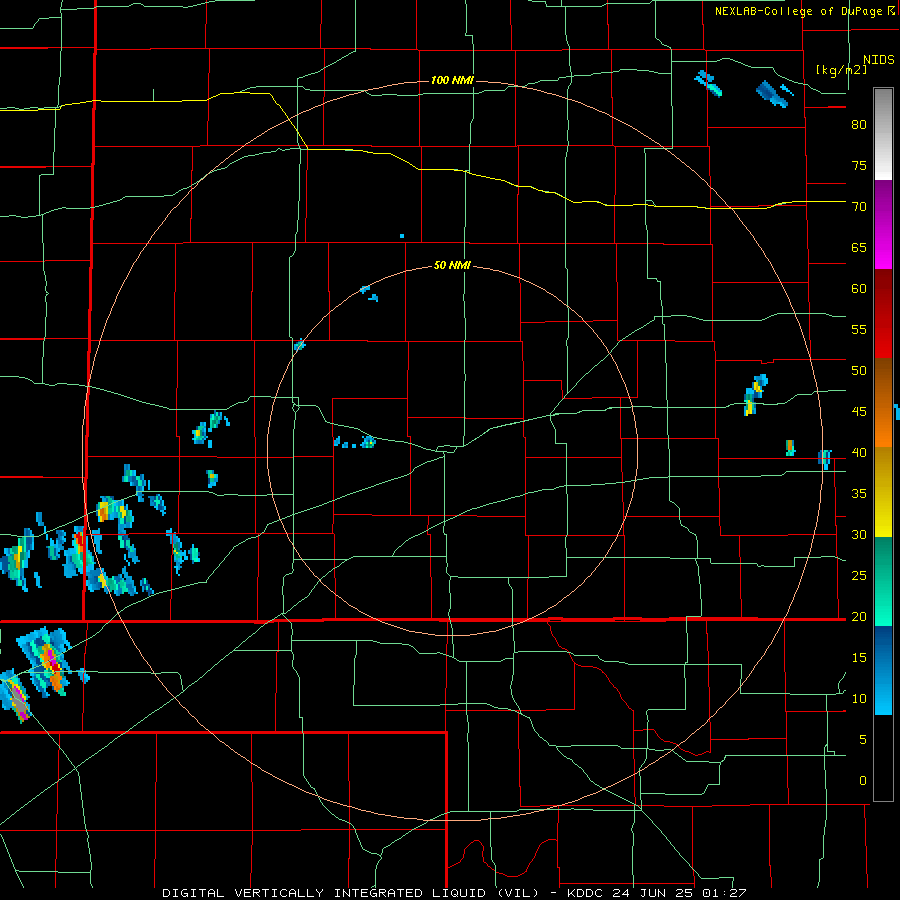The height and width of the screenshot is (900, 900).
Task: Click the 25 value on the color scale
Action: pyautogui.click(x=859, y=575)
